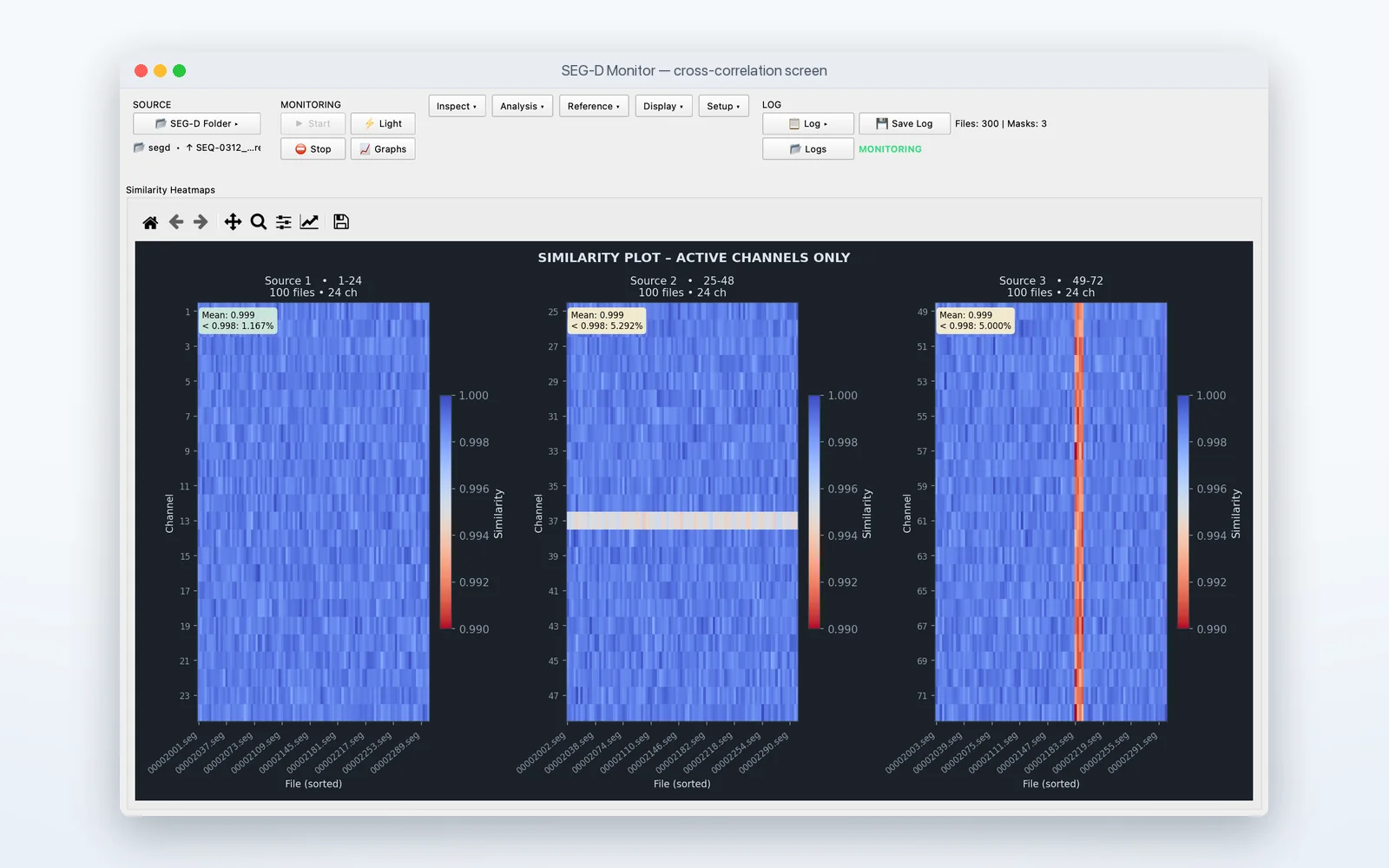Click Files: 300 | Masks: 3 status

pyautogui.click(x=1001, y=124)
